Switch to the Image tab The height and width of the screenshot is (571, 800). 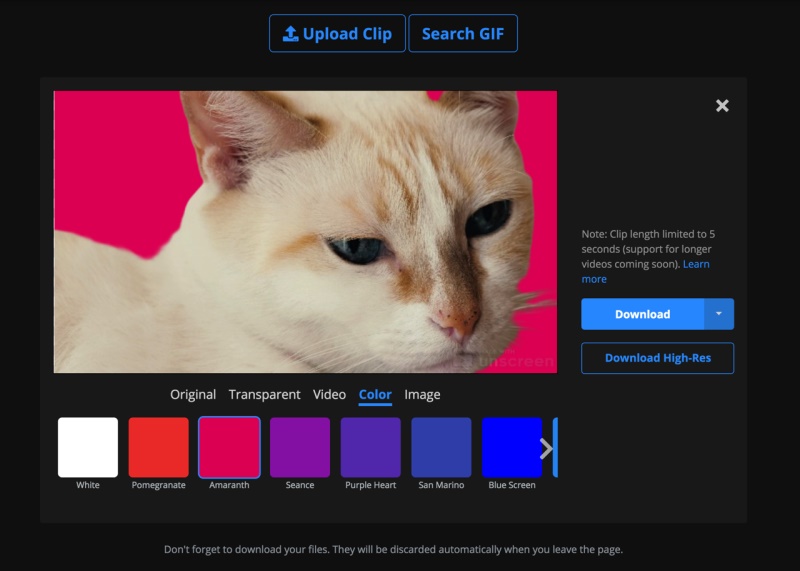pyautogui.click(x=422, y=395)
